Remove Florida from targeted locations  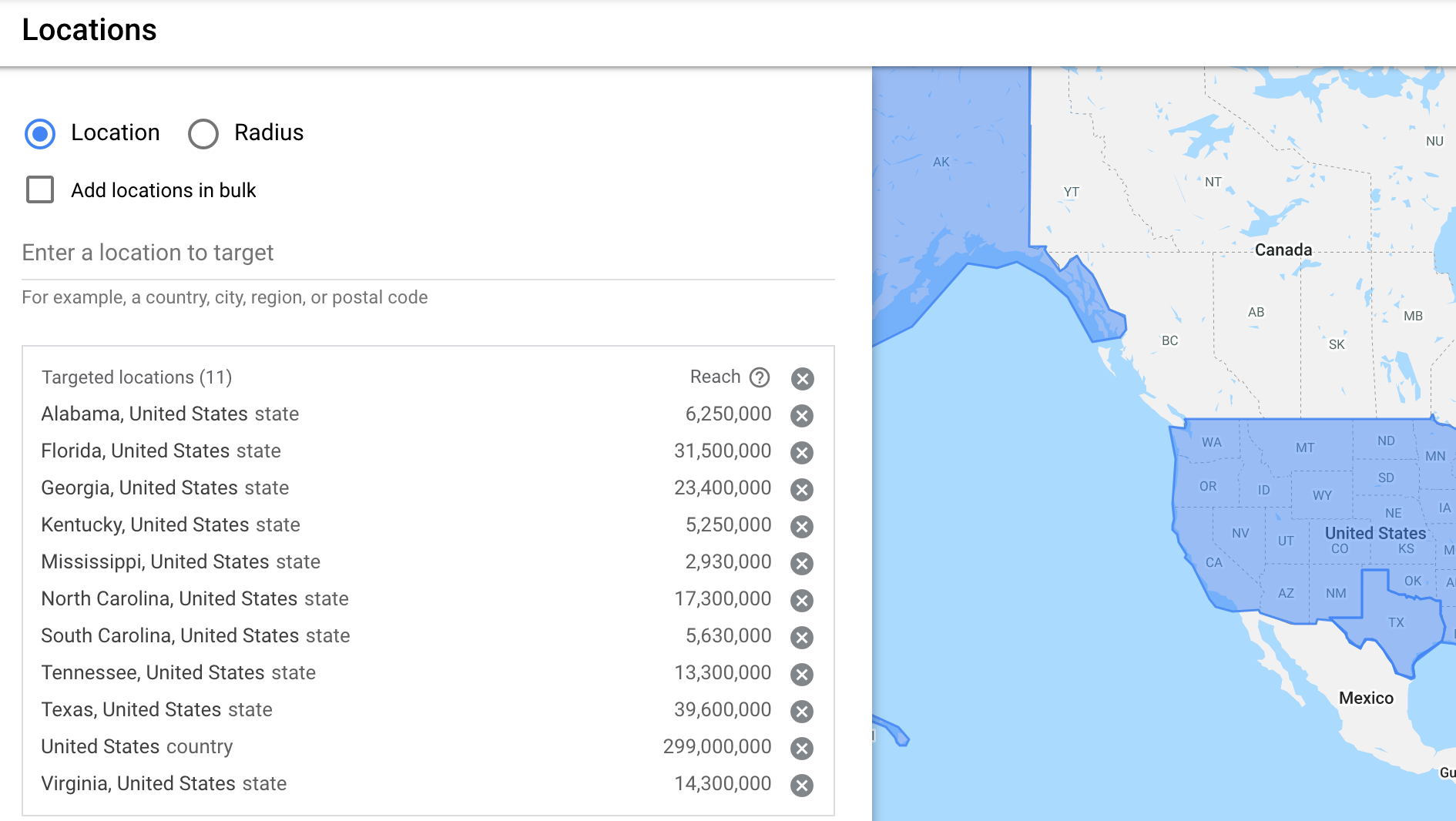click(802, 453)
